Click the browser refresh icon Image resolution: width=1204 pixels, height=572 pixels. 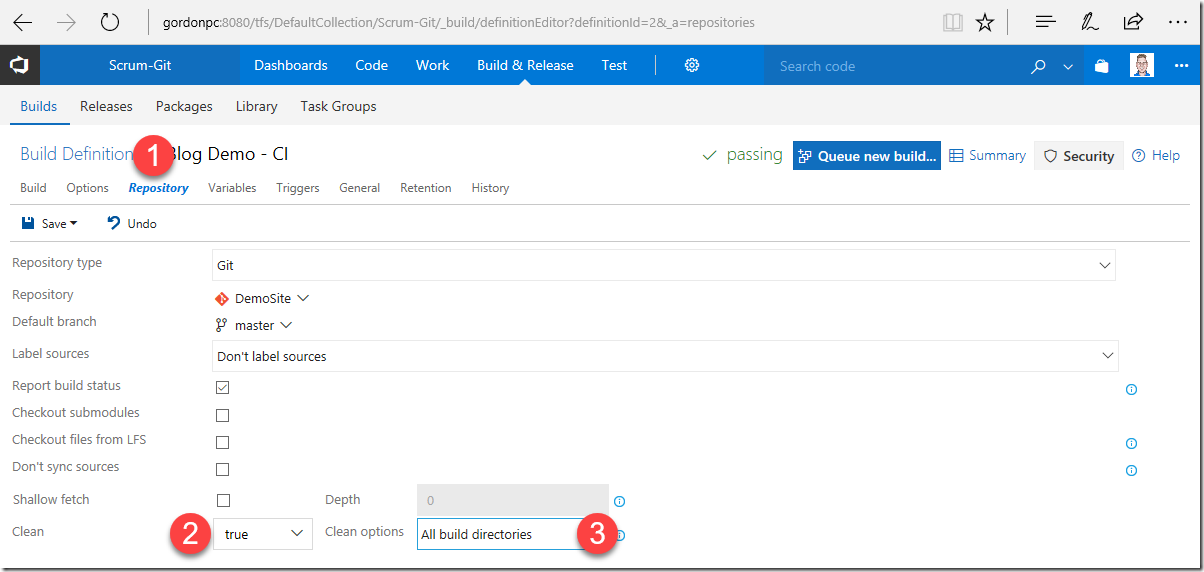[x=110, y=22]
